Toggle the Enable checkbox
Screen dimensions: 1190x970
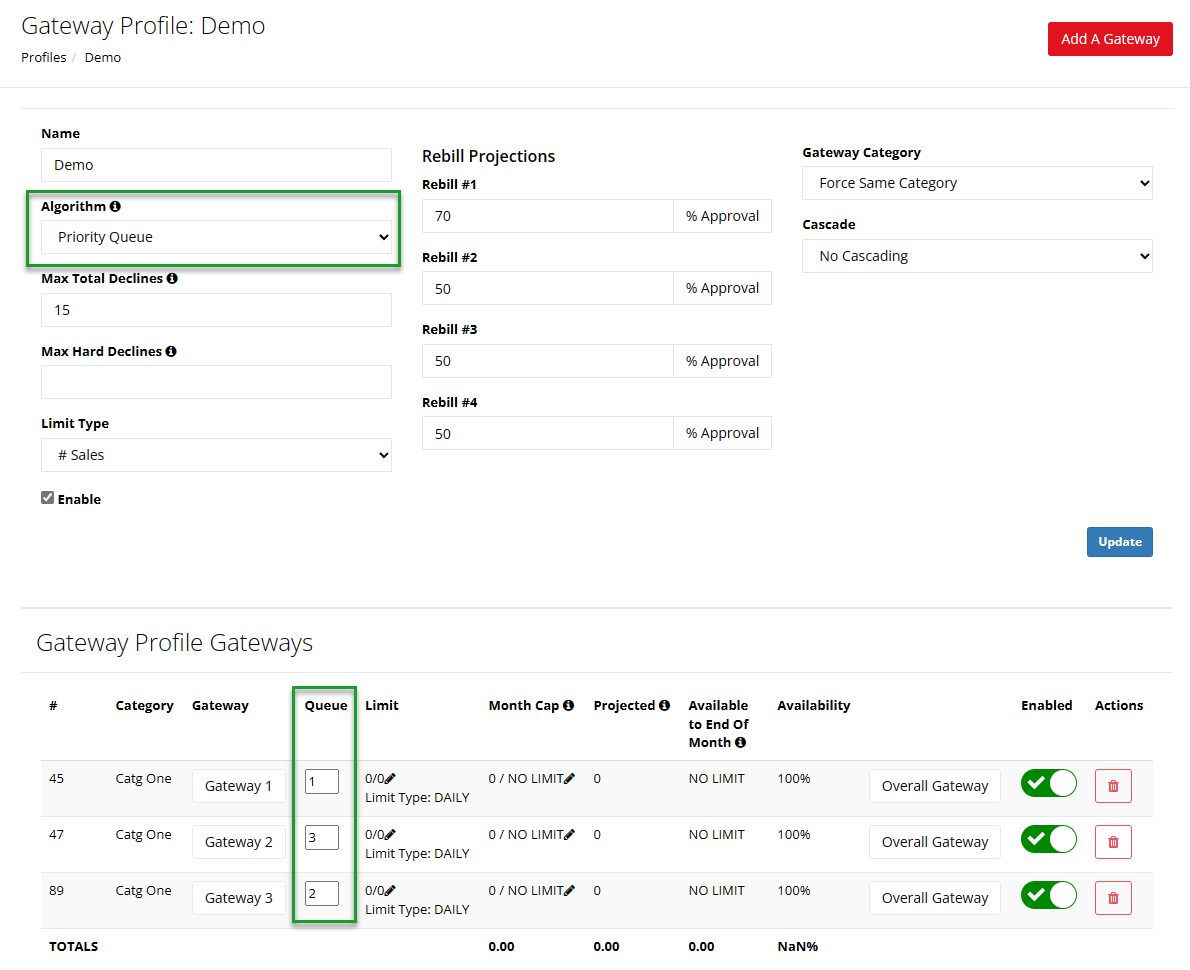click(x=47, y=498)
